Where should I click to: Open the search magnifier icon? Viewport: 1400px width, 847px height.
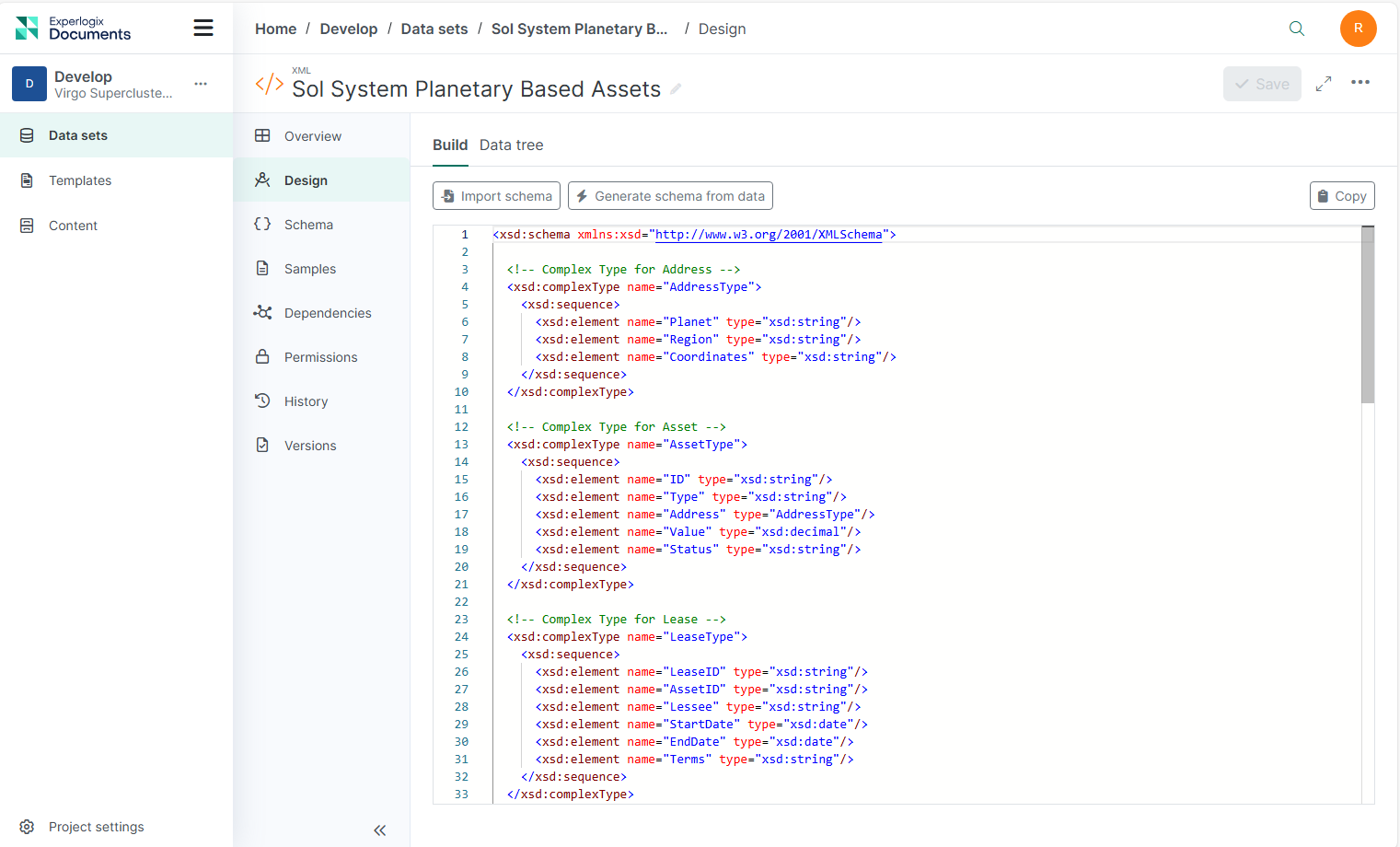1297,29
